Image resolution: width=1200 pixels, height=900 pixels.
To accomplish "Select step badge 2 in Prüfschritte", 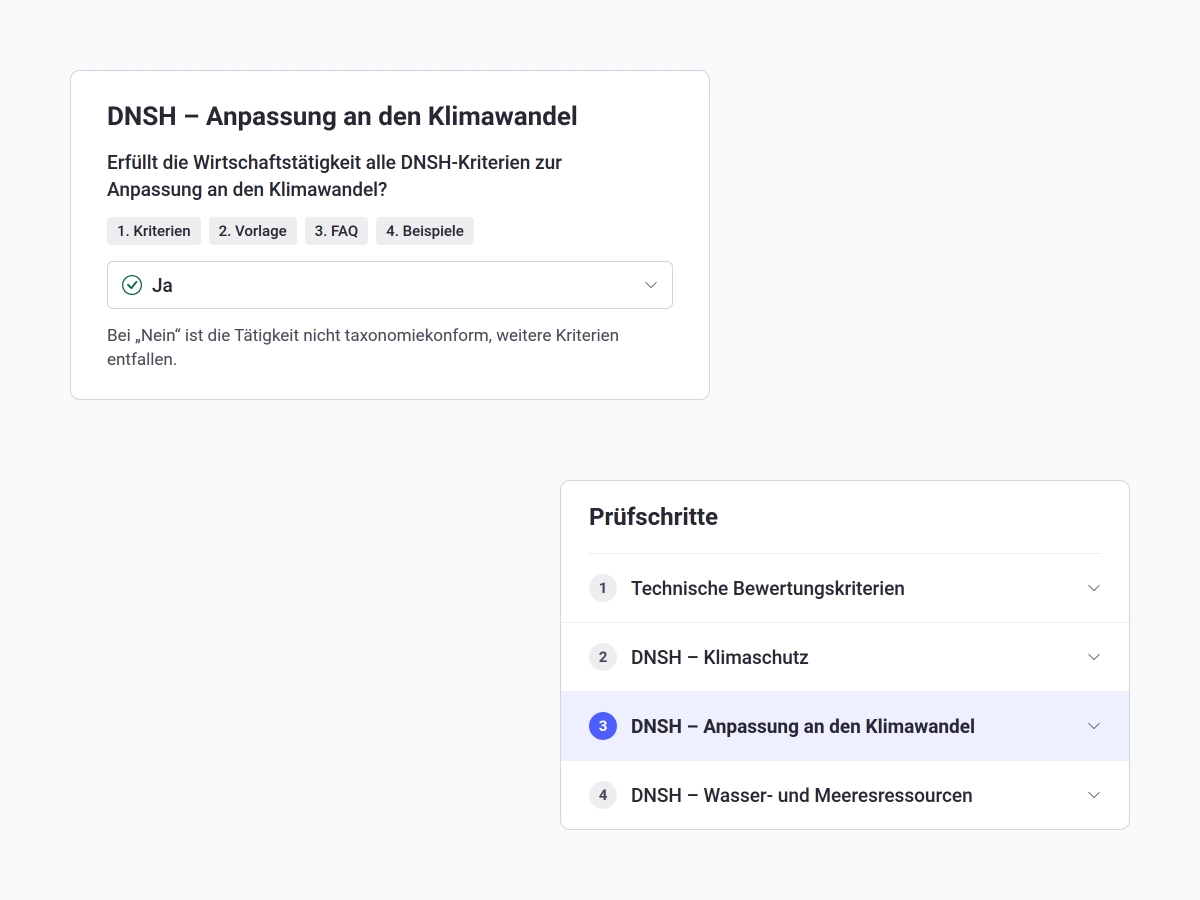I will [603, 657].
